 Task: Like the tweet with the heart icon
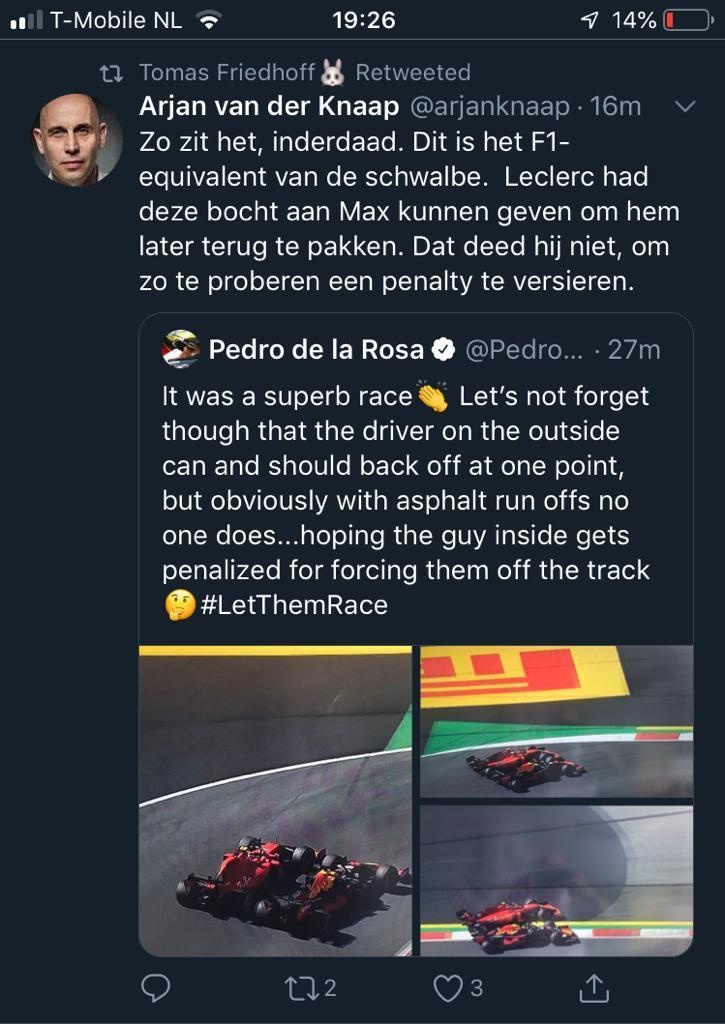tap(447, 988)
